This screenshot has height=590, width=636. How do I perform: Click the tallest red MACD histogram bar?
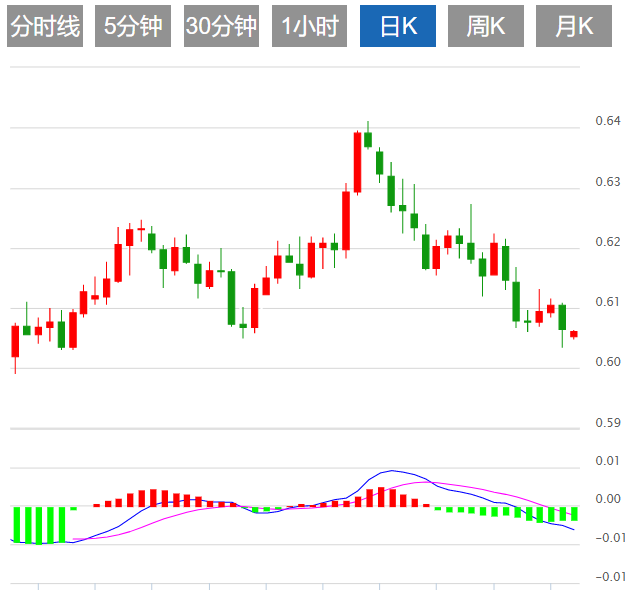[381, 497]
